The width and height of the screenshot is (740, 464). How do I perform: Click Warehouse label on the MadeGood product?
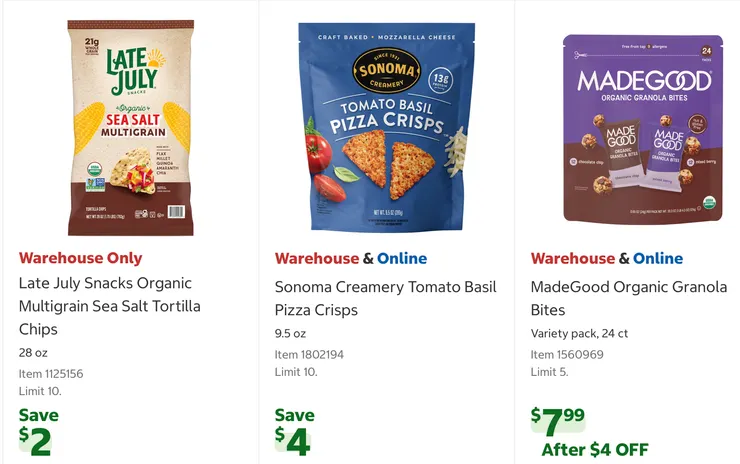[572, 258]
